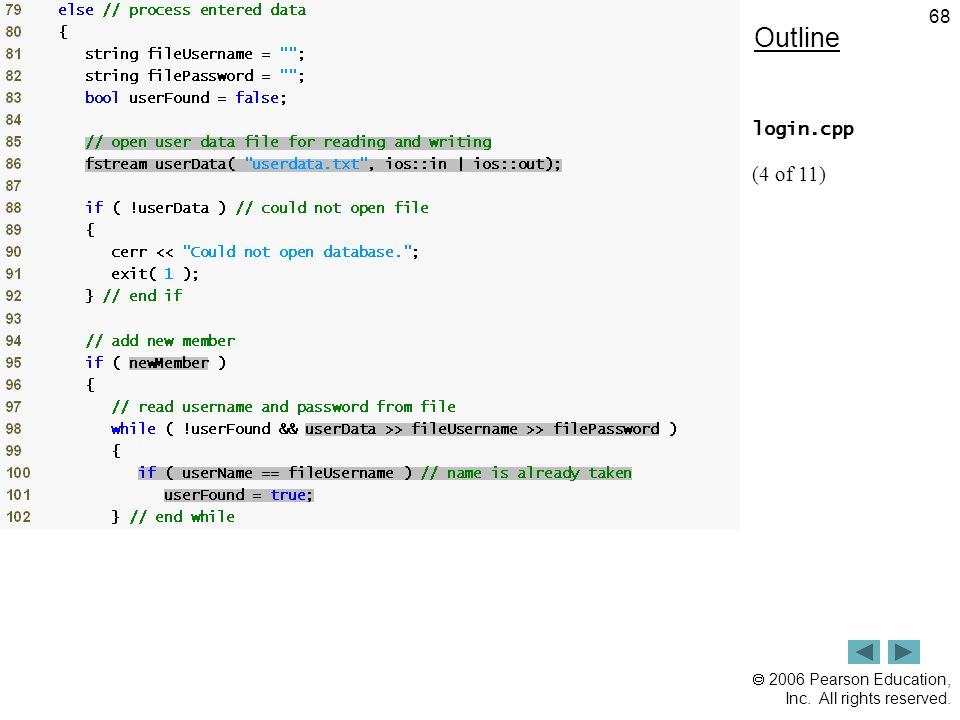Click line number 98
The width and height of the screenshot is (960, 720).
click(13, 429)
